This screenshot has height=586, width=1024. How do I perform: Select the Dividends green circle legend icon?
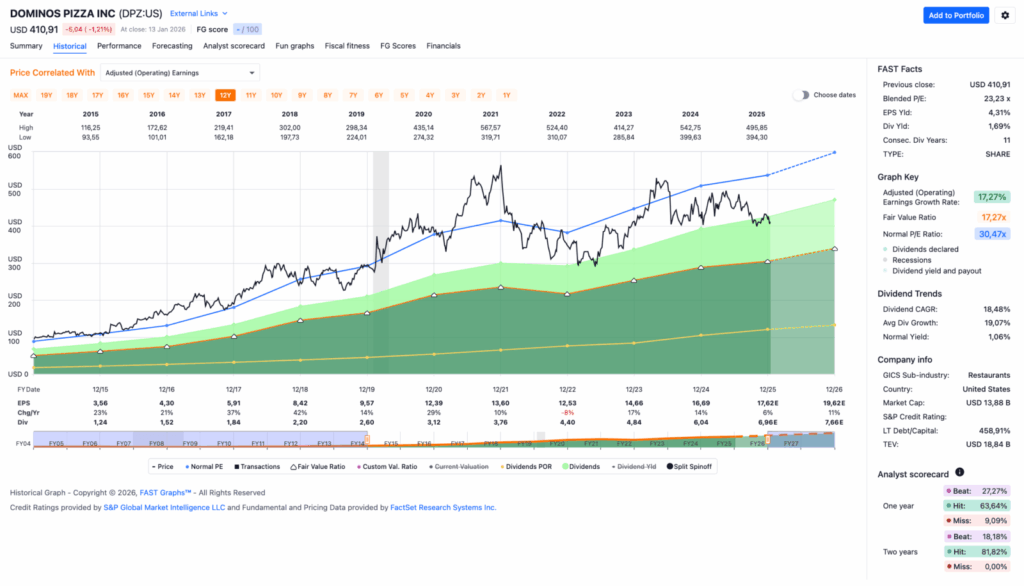point(566,467)
